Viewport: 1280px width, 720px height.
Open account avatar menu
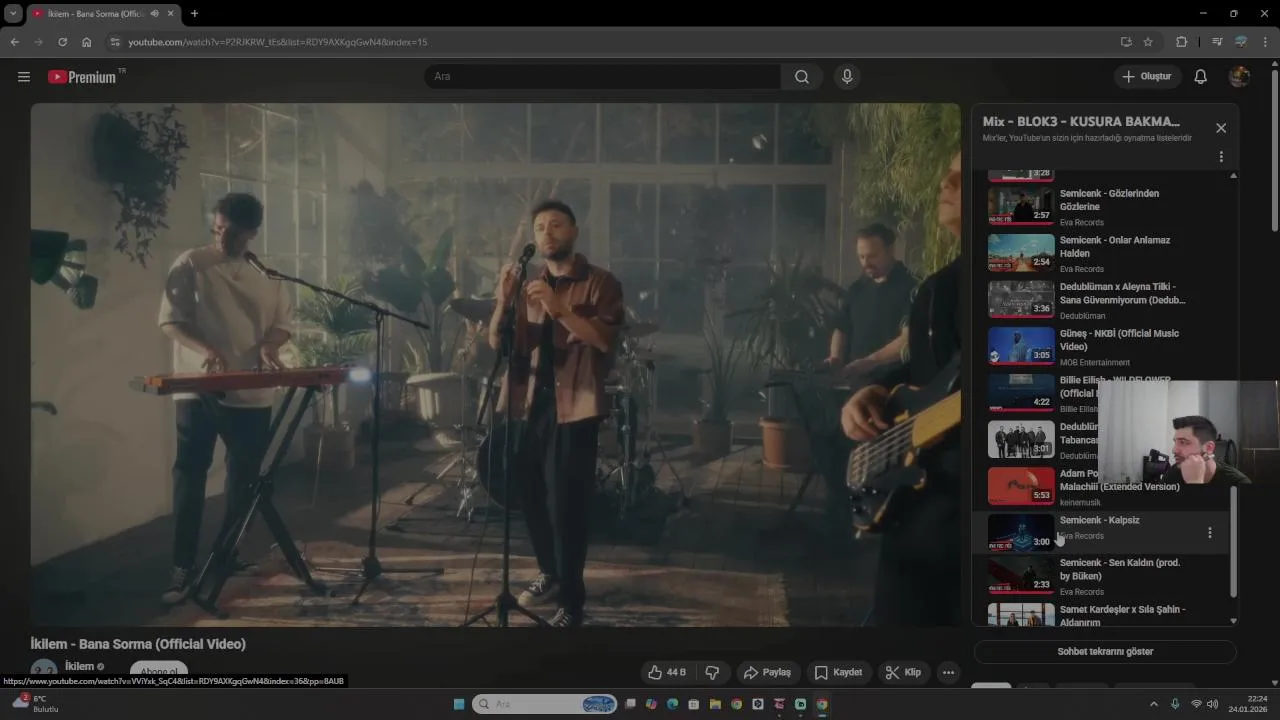(x=1239, y=77)
